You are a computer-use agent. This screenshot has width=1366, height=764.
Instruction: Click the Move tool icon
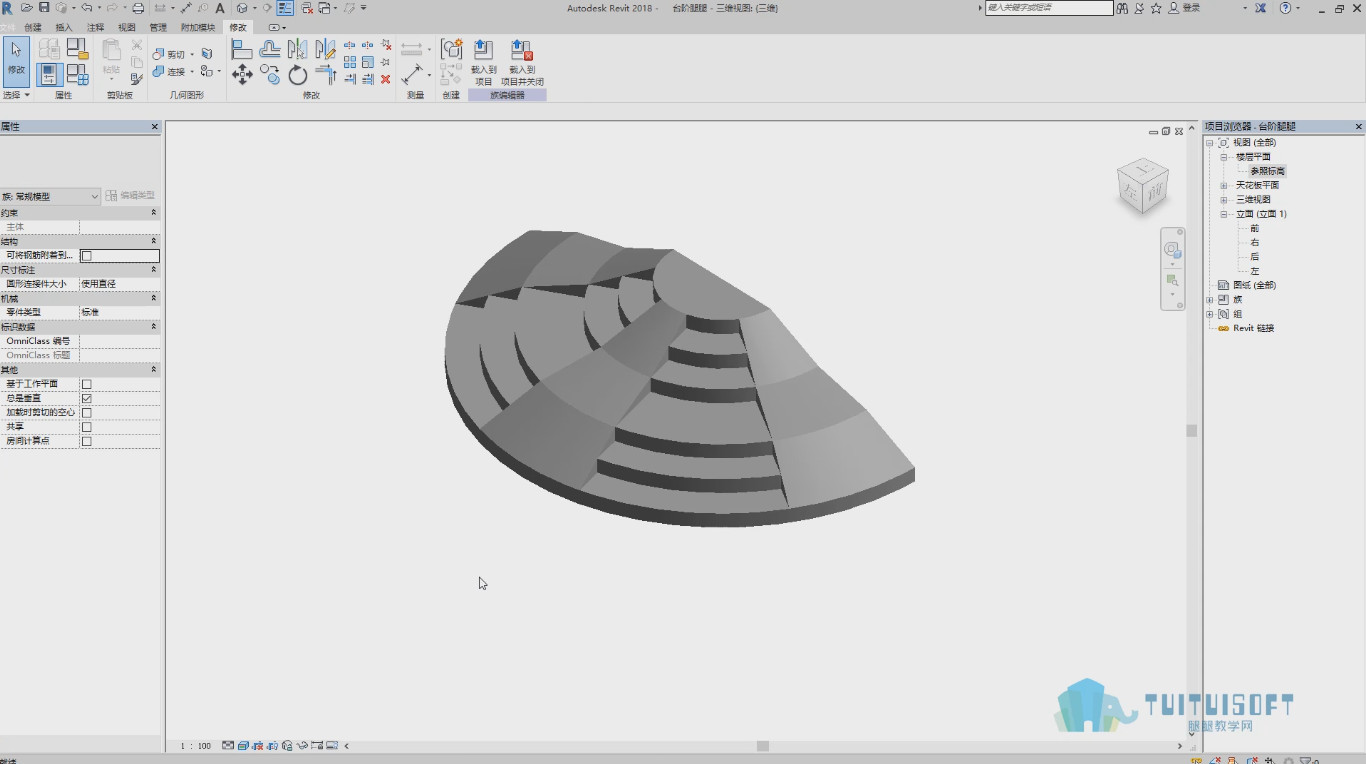242,74
